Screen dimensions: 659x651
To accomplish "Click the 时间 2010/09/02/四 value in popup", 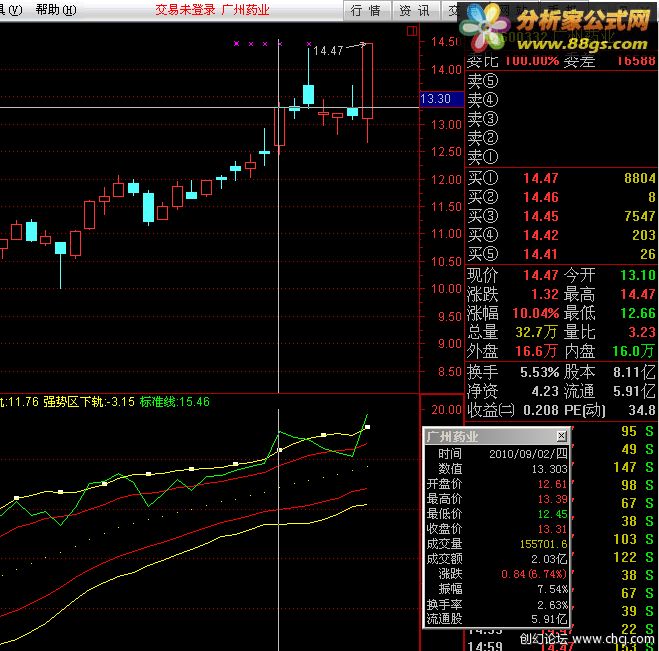I will 528,454.
